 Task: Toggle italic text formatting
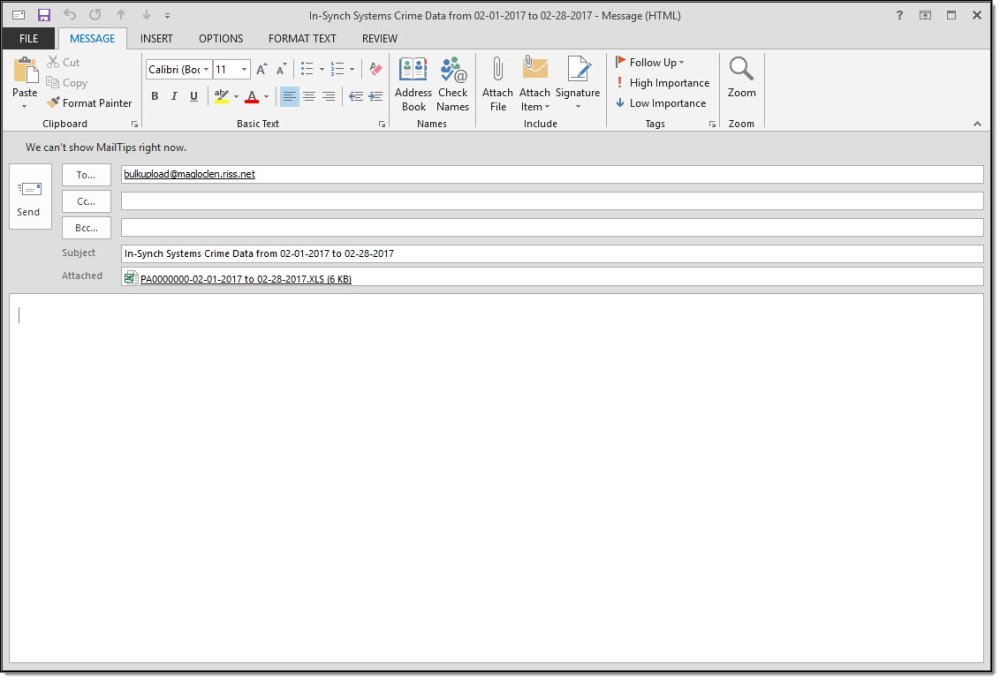tap(174, 96)
